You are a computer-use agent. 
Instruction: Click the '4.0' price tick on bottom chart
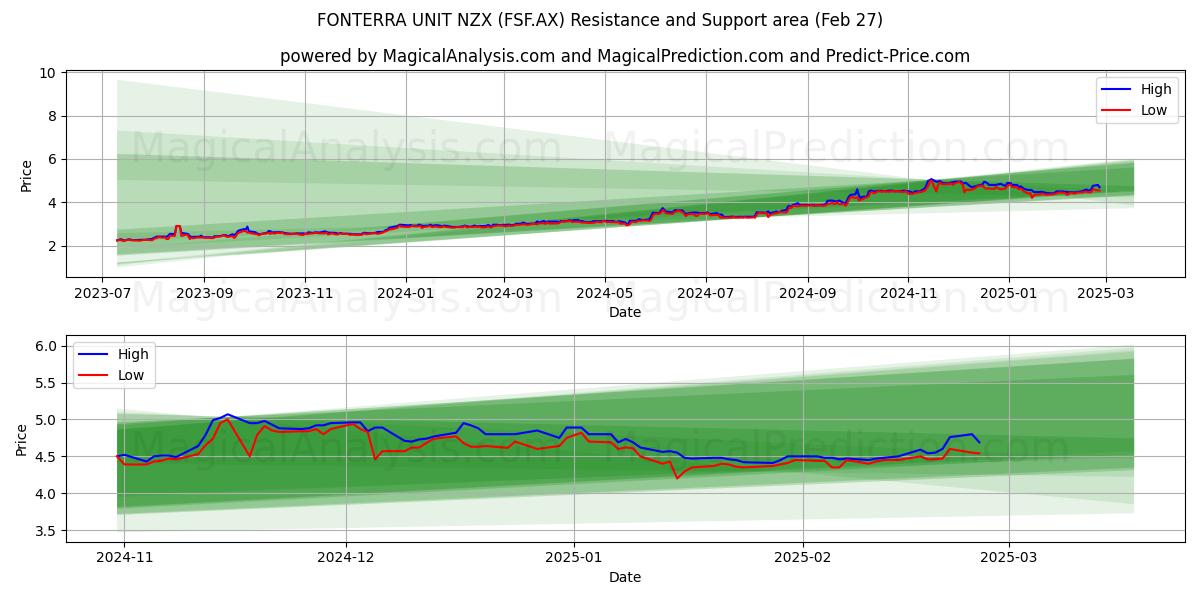click(46, 494)
